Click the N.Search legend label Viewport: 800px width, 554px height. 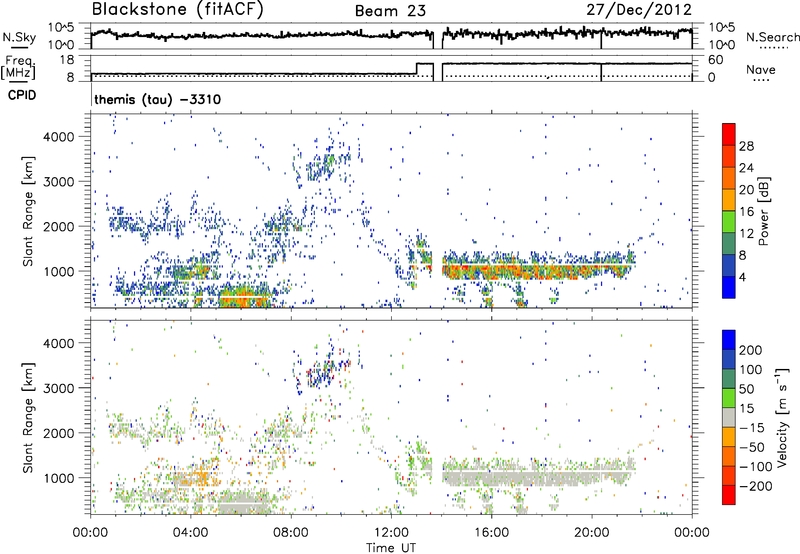(772, 37)
